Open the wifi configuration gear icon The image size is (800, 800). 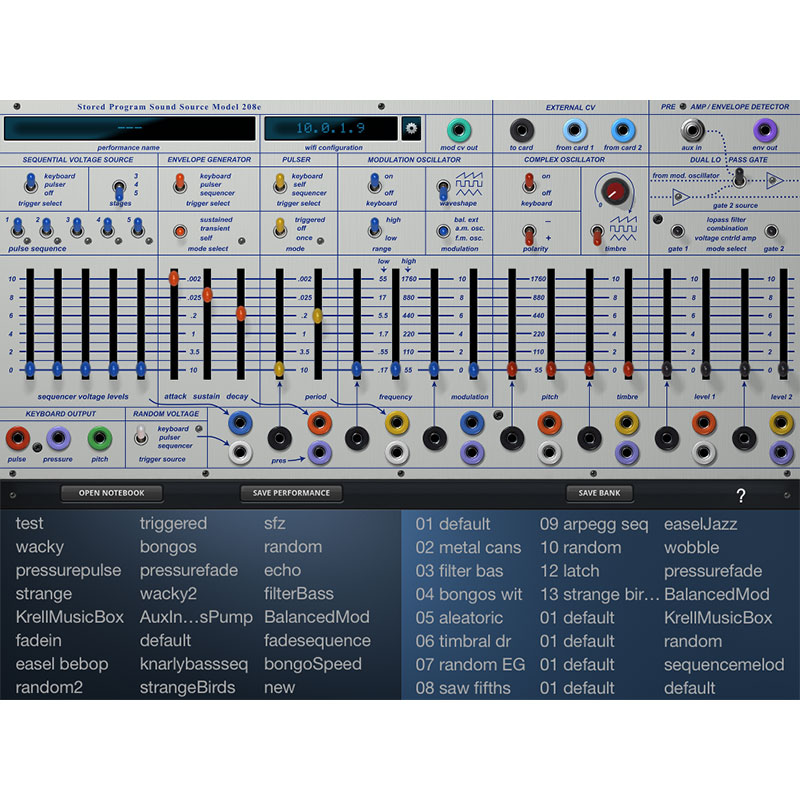pyautogui.click(x=409, y=129)
